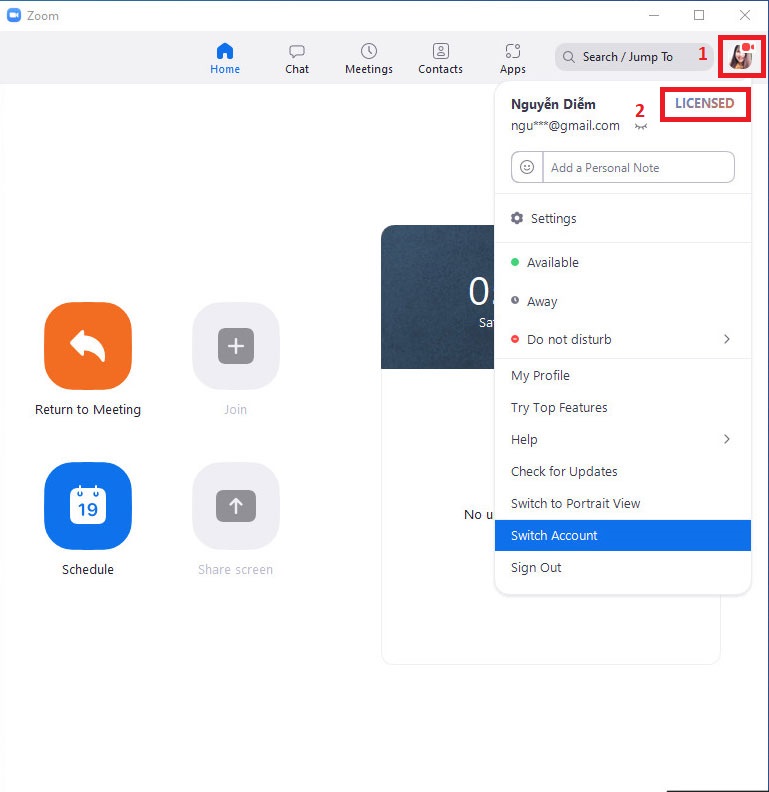The image size is (769, 792).
Task: Maximize the Zoom window
Action: point(699,15)
